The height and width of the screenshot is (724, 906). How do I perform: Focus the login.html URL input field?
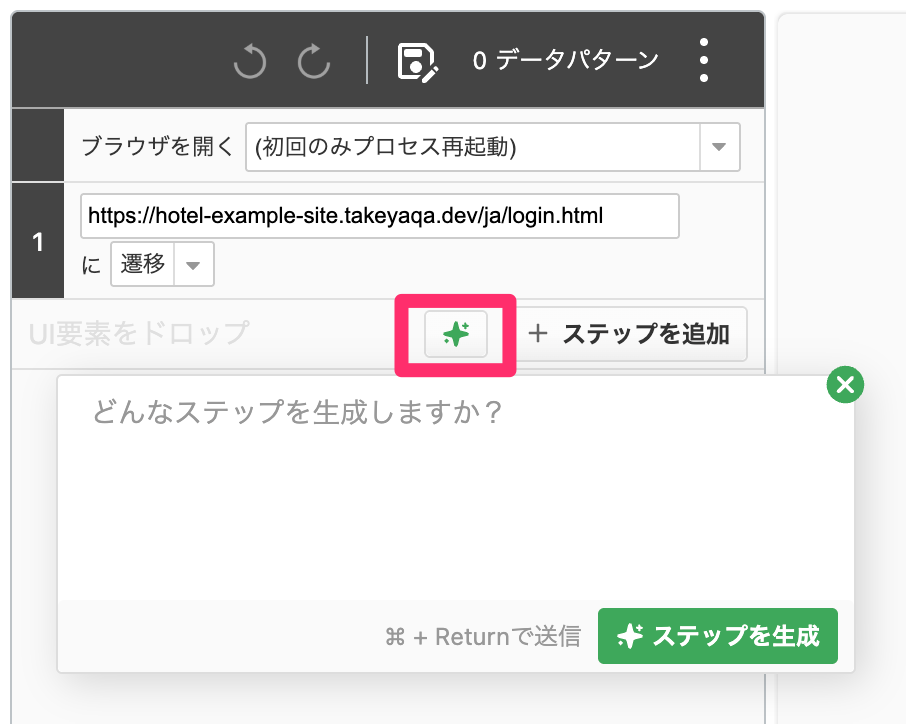380,216
